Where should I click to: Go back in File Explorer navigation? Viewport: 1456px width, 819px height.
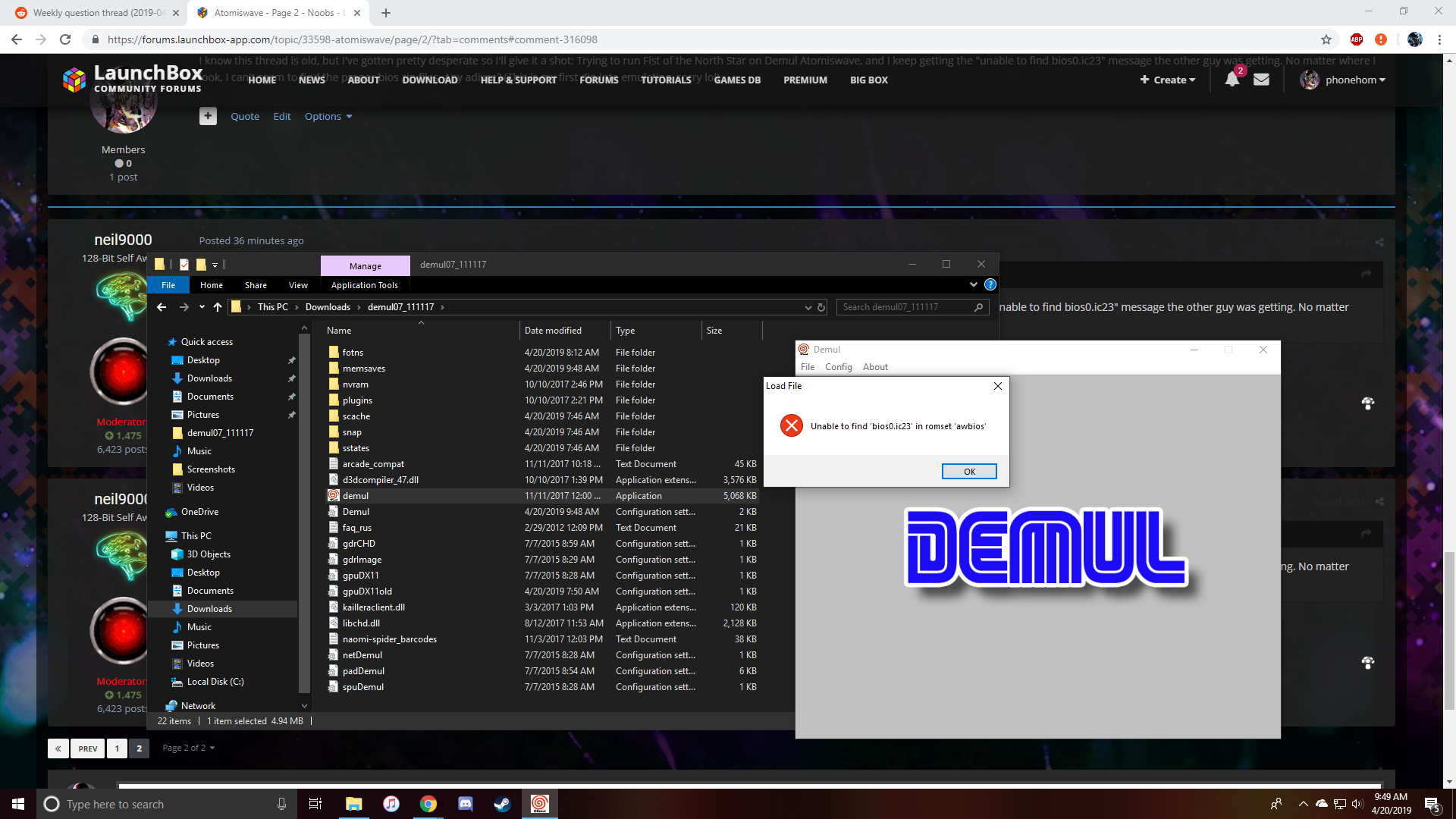162,307
